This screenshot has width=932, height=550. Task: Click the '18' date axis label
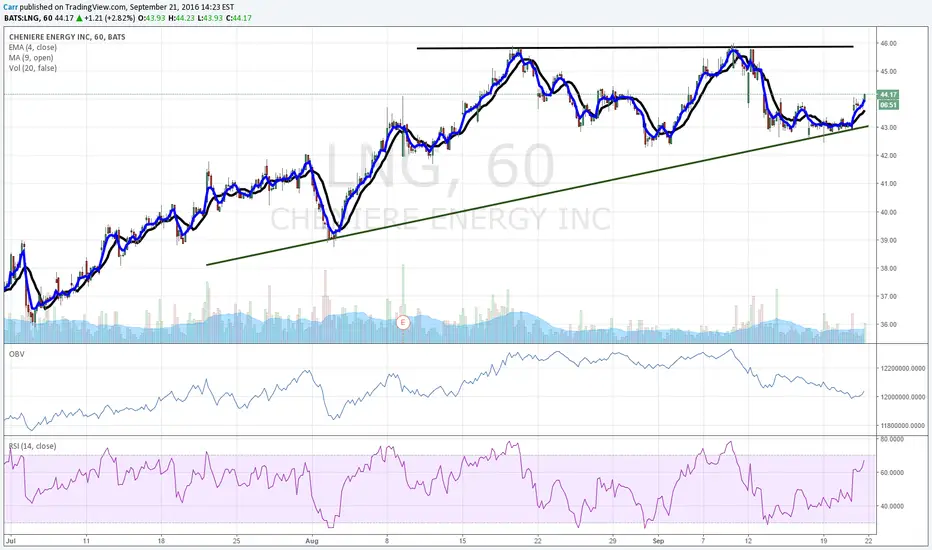162,541
